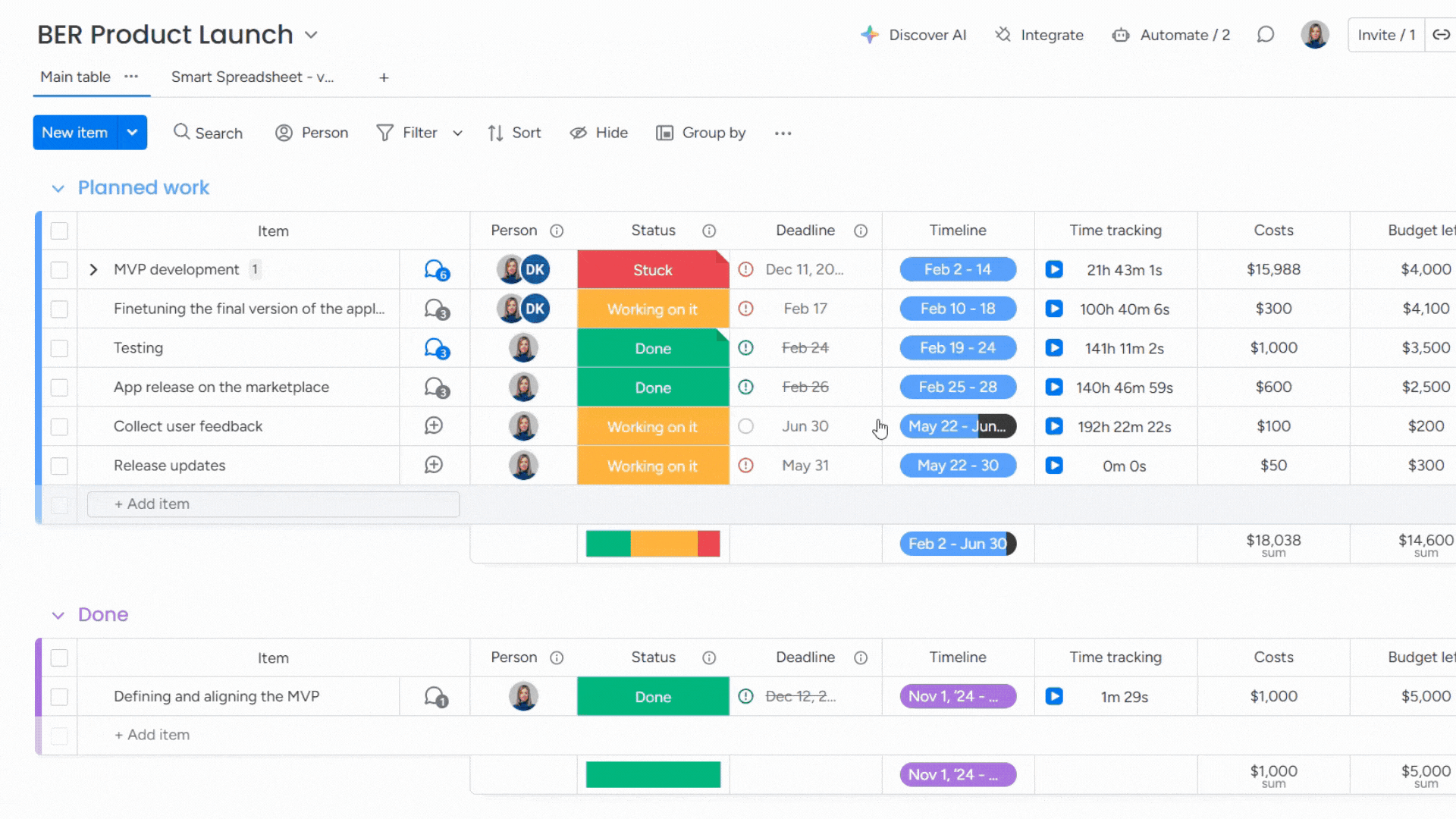Select the Main table tab
This screenshot has height=819, width=1456.
pos(75,77)
